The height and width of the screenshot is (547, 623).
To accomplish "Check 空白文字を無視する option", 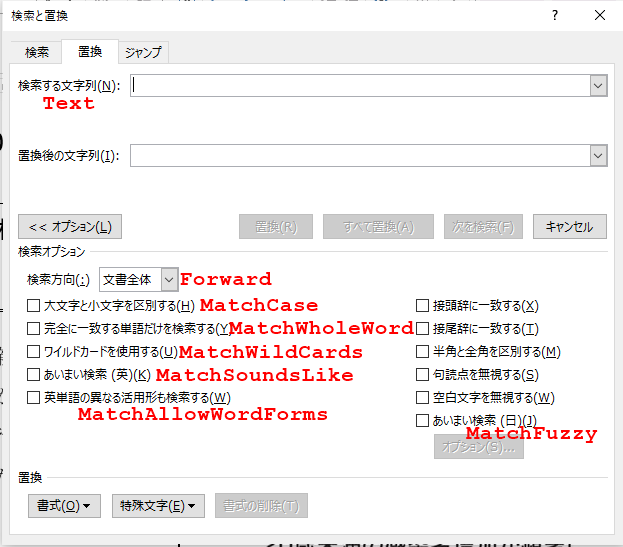I will coord(422,398).
